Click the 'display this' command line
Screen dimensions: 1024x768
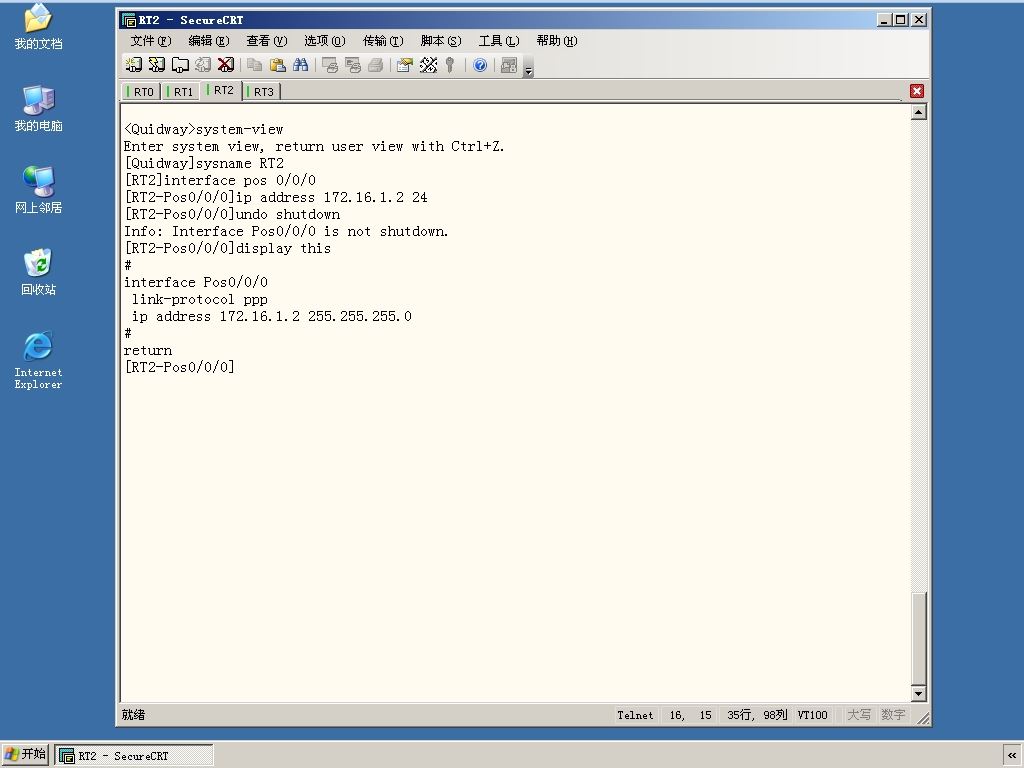click(x=227, y=248)
